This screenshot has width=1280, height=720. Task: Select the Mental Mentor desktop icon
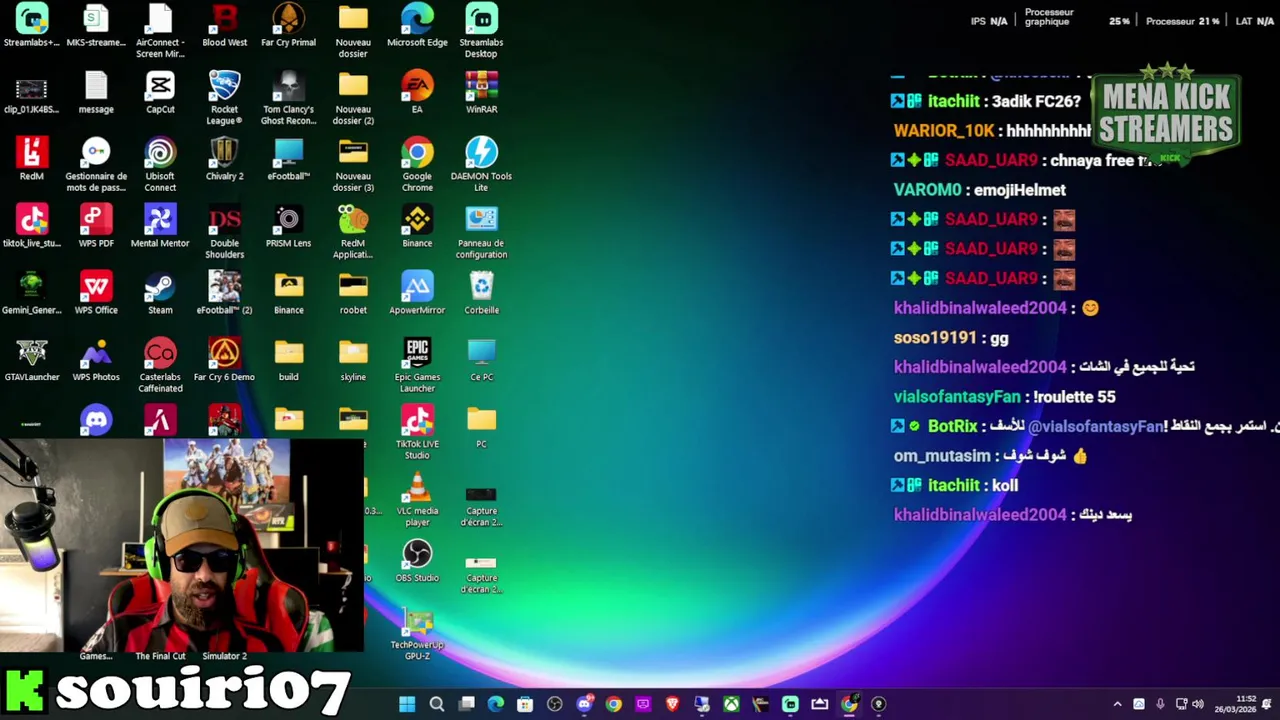click(x=160, y=227)
